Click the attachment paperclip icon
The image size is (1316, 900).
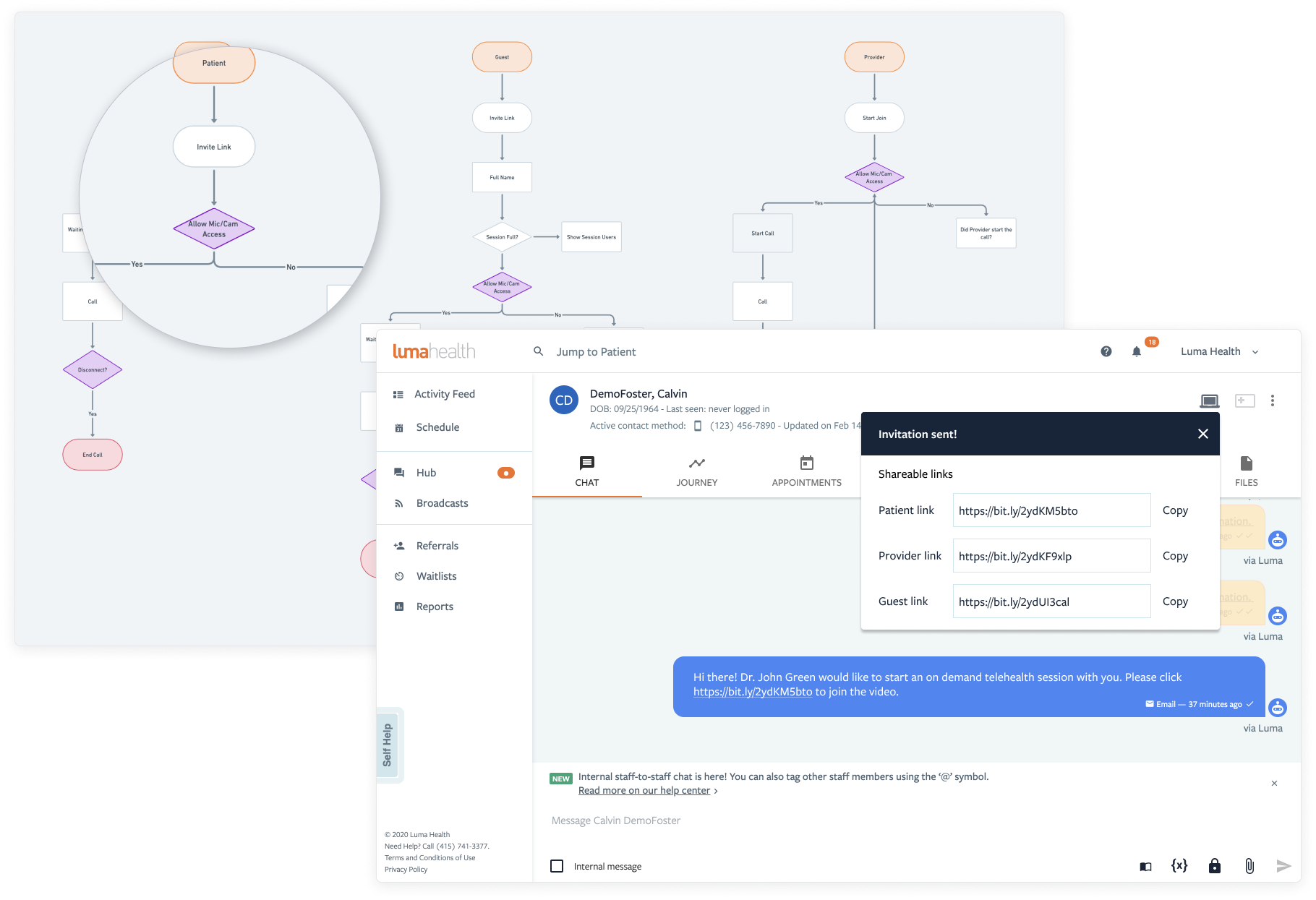(x=1249, y=866)
